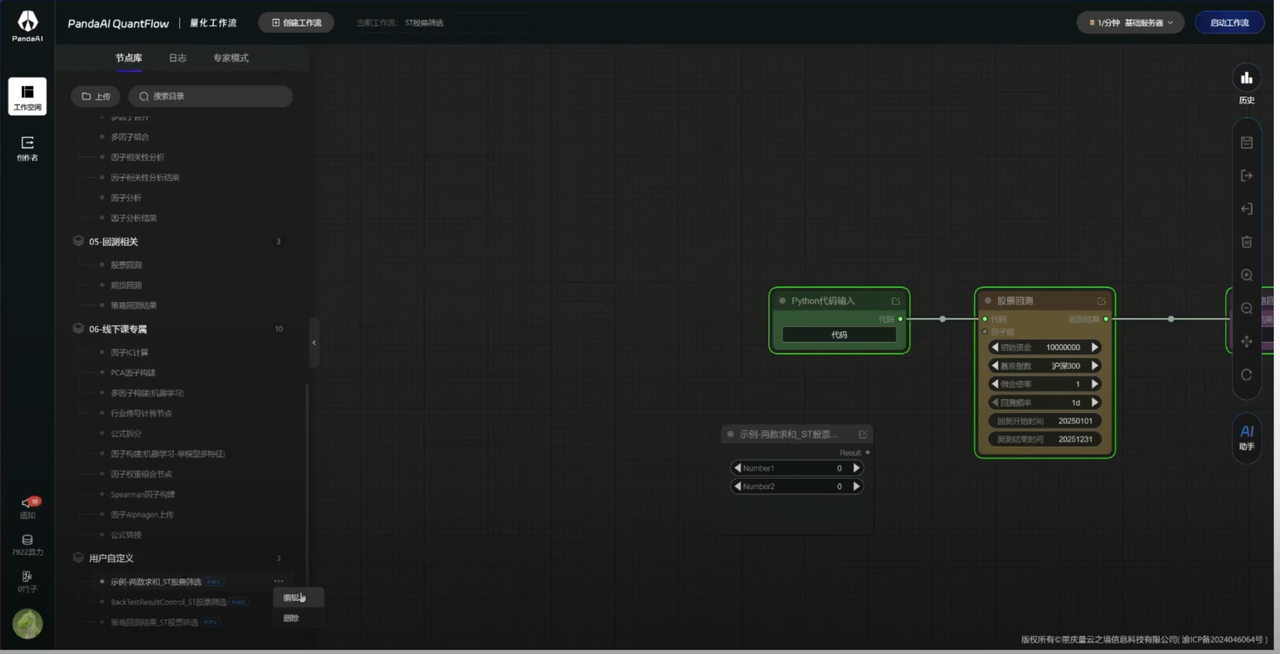Image resolution: width=1280 pixels, height=654 pixels.
Task: Select 删除 in the context menu
Action: pyautogui.click(x=291, y=618)
